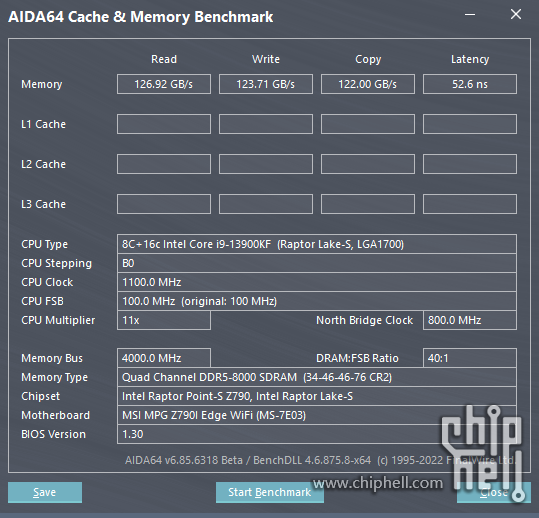Click the Motherboard MSI MPG Z790I field
The width and height of the screenshot is (539, 518).
point(317,415)
